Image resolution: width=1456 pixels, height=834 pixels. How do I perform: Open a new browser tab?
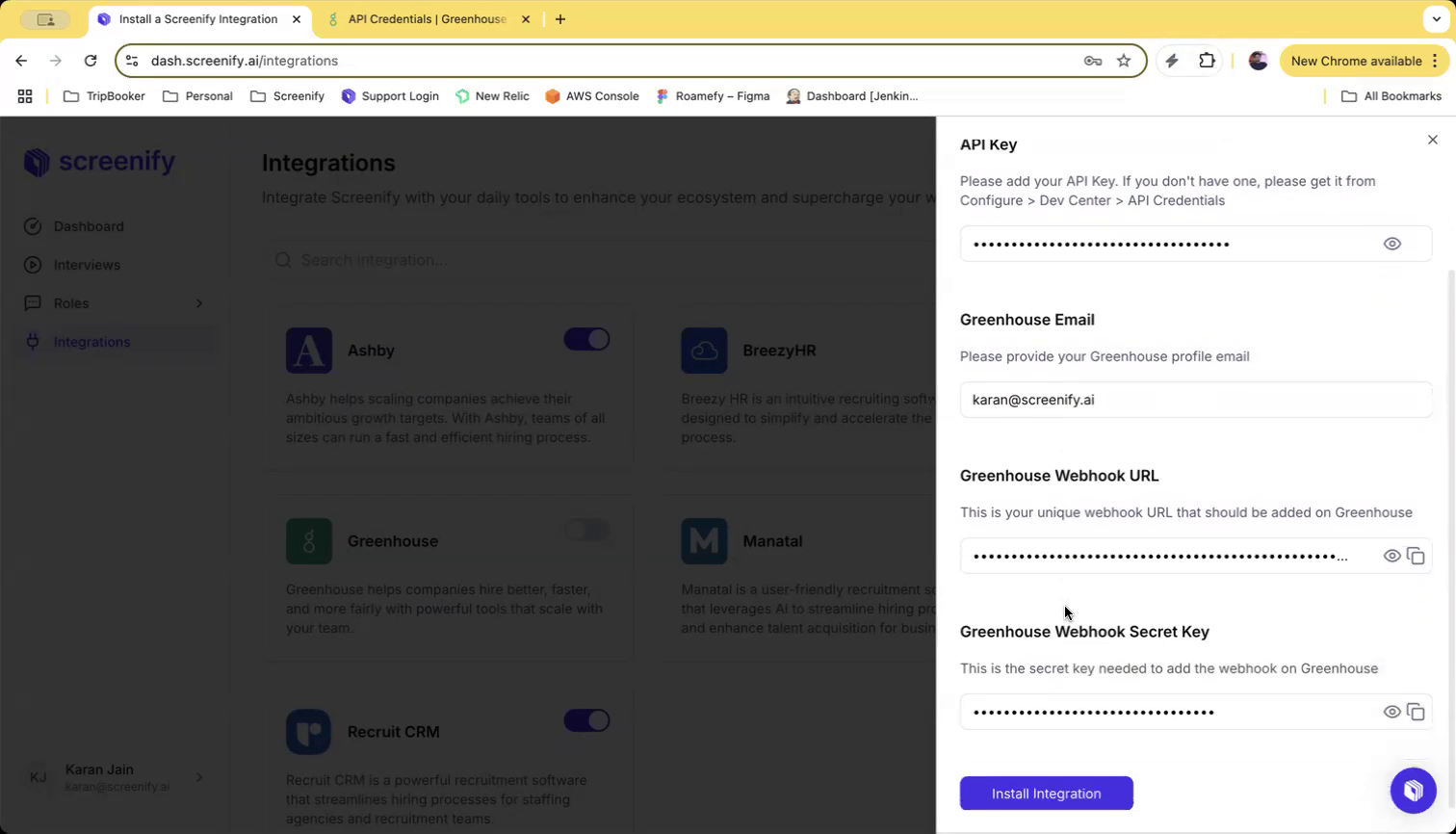(560, 19)
